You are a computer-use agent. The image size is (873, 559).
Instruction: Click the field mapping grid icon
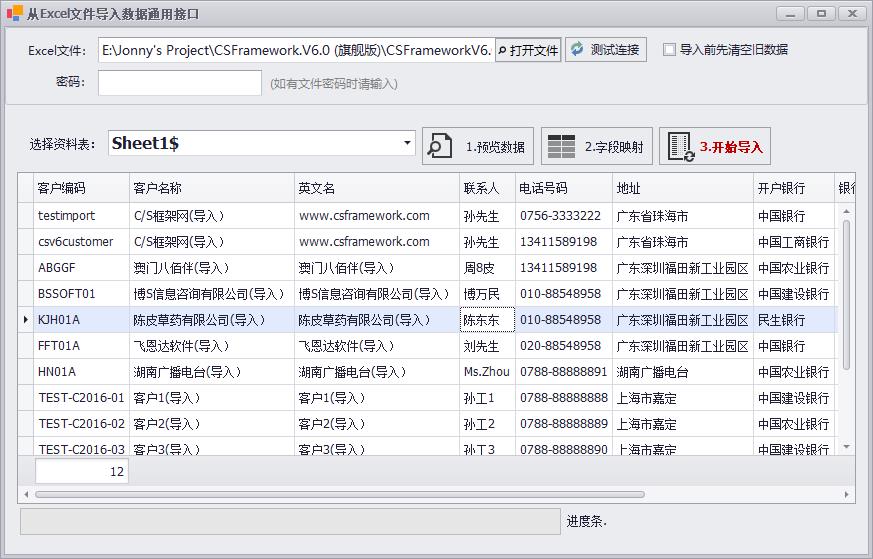click(562, 146)
